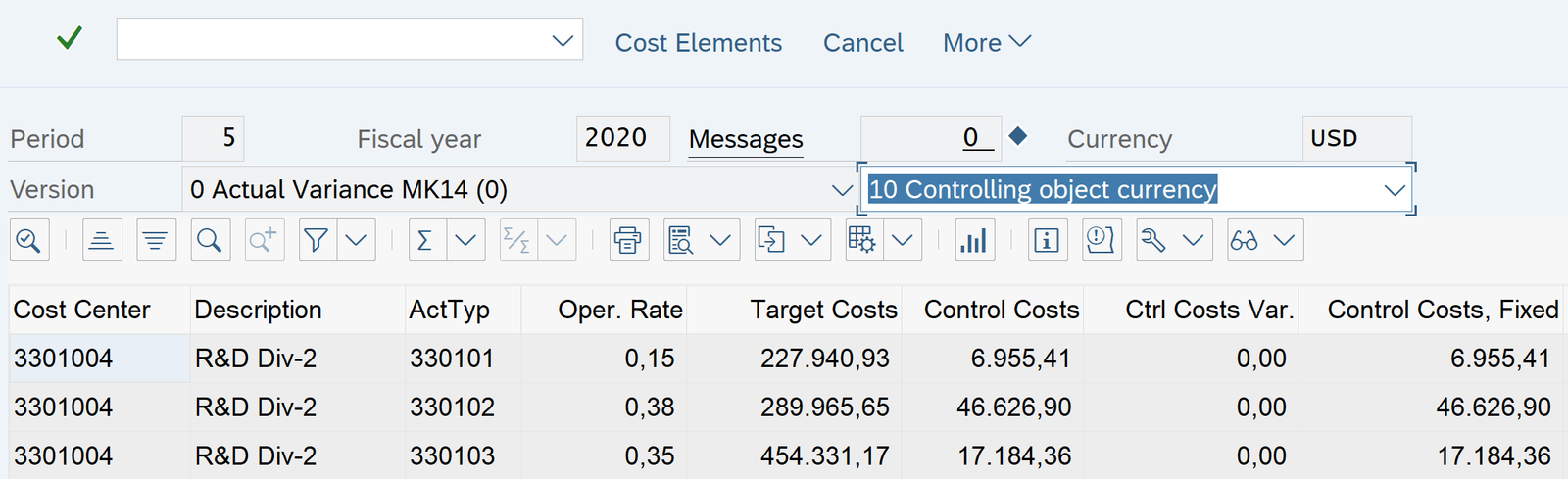
Task: Click the Information 'i' icon
Action: (x=1047, y=241)
